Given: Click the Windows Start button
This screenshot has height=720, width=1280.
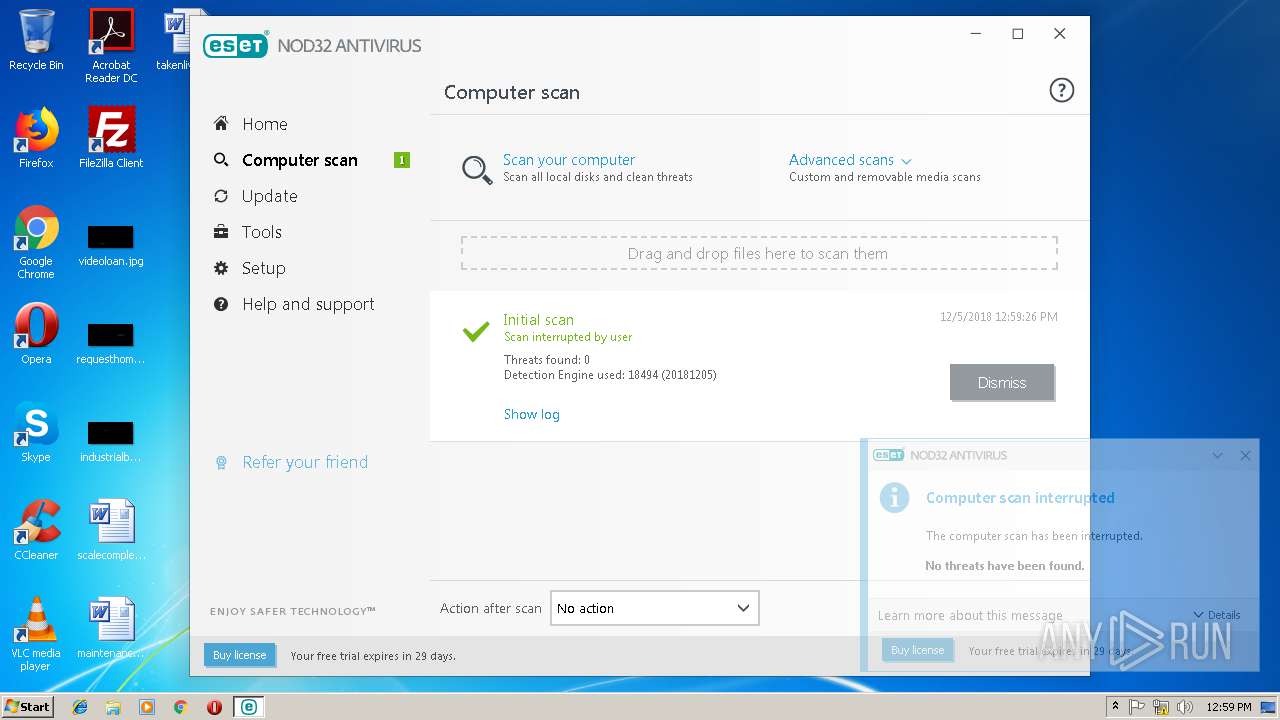Looking at the screenshot, I should [x=27, y=706].
